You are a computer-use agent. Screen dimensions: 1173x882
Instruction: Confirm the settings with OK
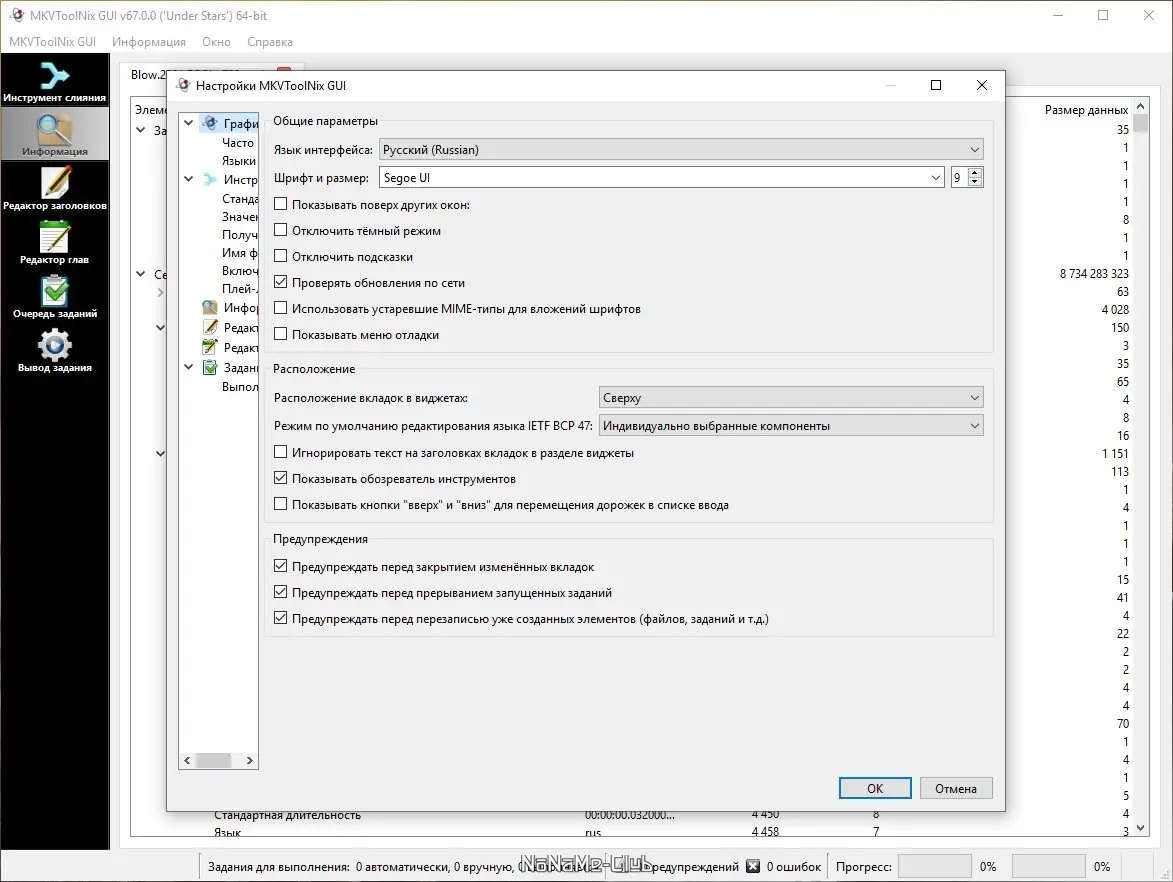[x=875, y=788]
